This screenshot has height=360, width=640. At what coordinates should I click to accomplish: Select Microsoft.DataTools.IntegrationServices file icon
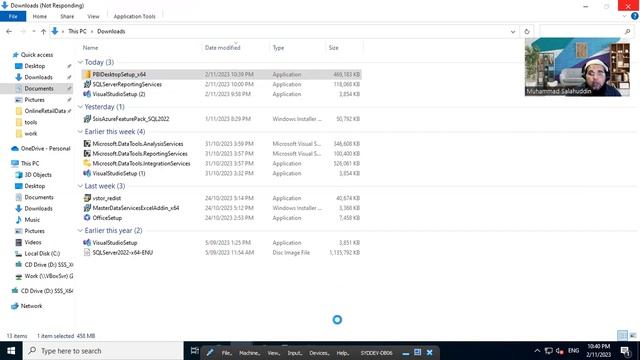coord(87,163)
